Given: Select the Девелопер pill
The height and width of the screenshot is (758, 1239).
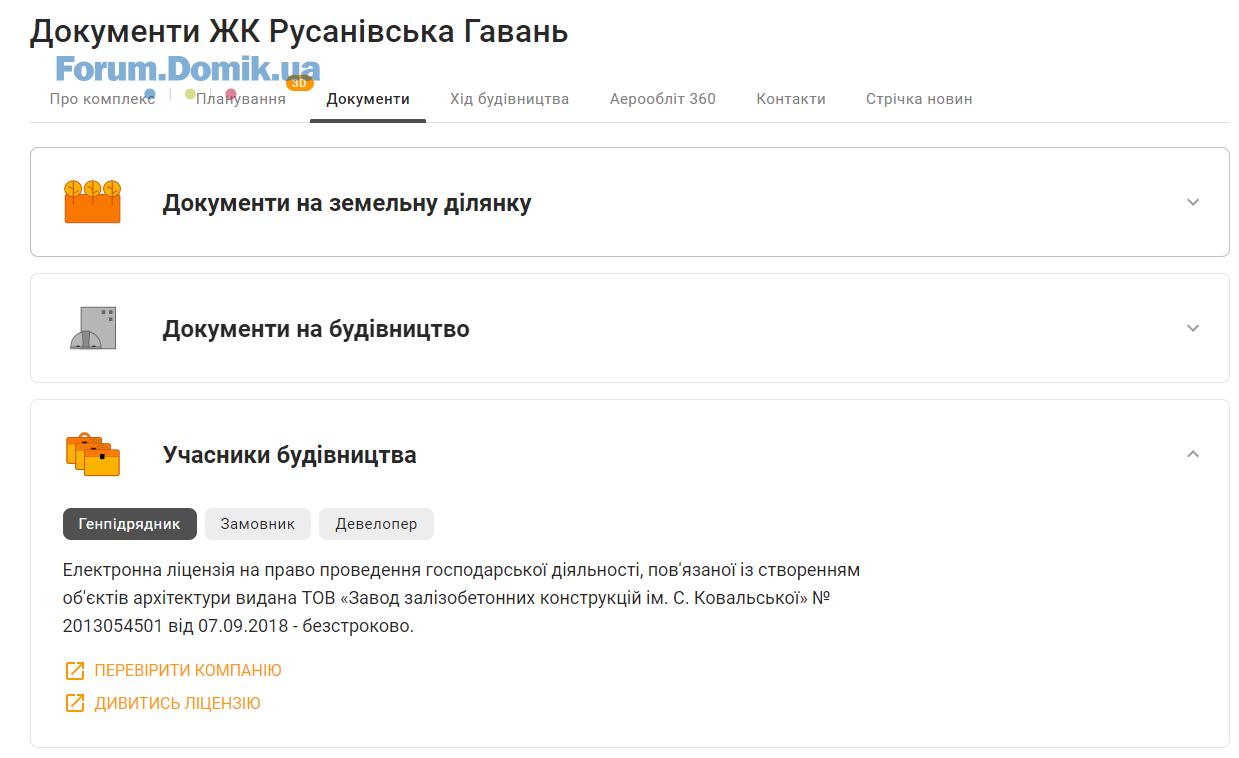Looking at the screenshot, I should tap(376, 524).
